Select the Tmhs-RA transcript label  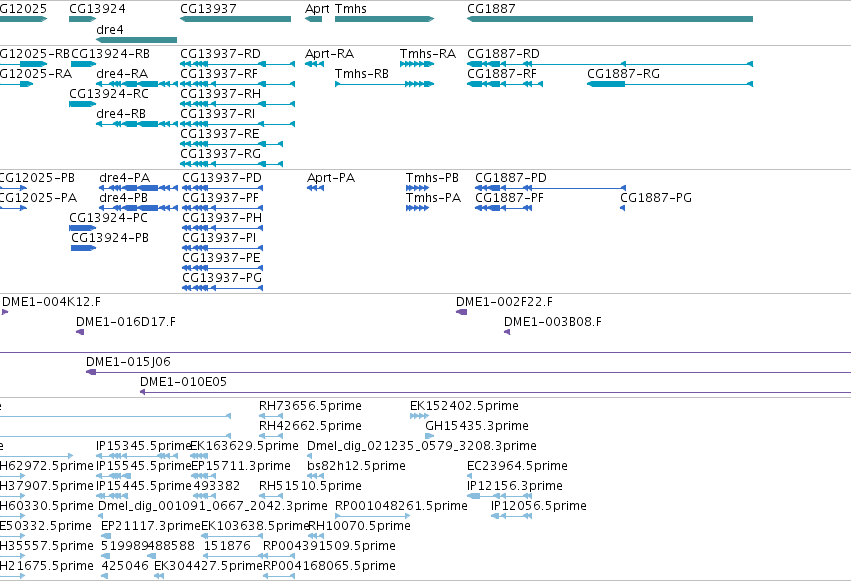click(428, 54)
